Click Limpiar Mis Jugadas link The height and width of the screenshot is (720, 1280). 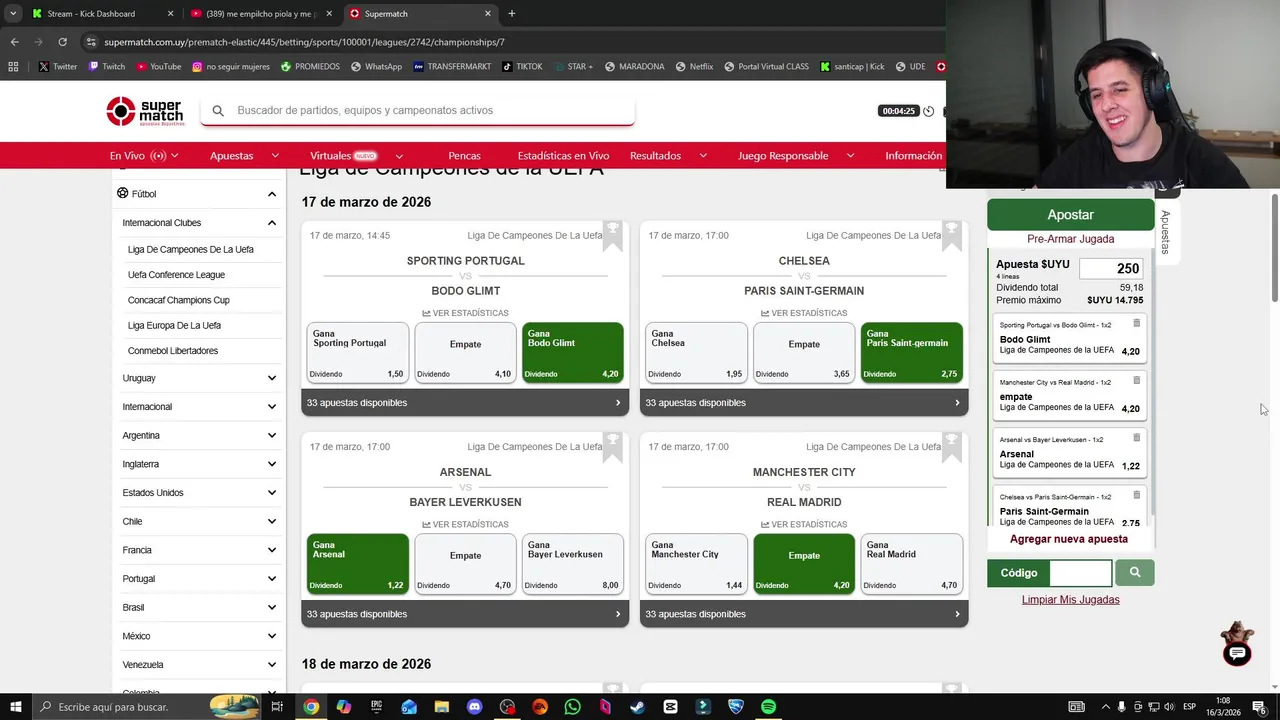pos(1070,600)
